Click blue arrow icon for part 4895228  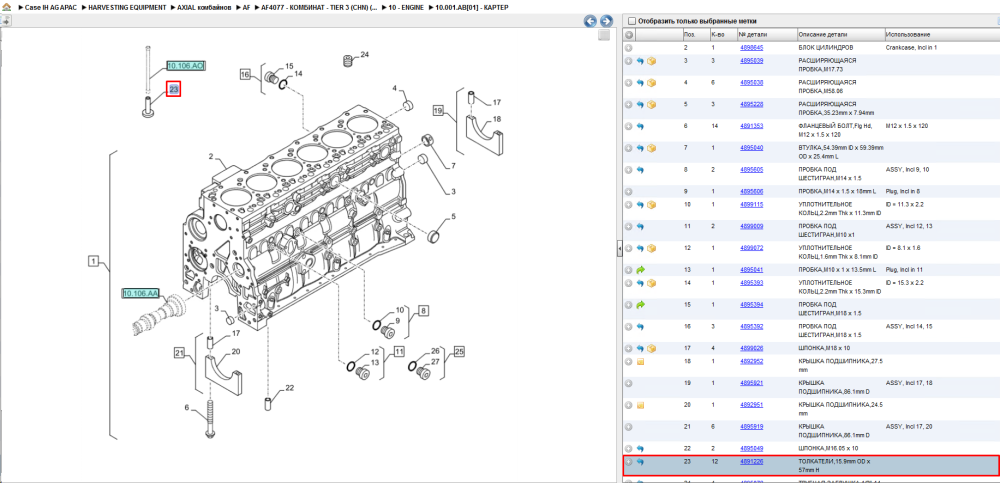(640, 105)
